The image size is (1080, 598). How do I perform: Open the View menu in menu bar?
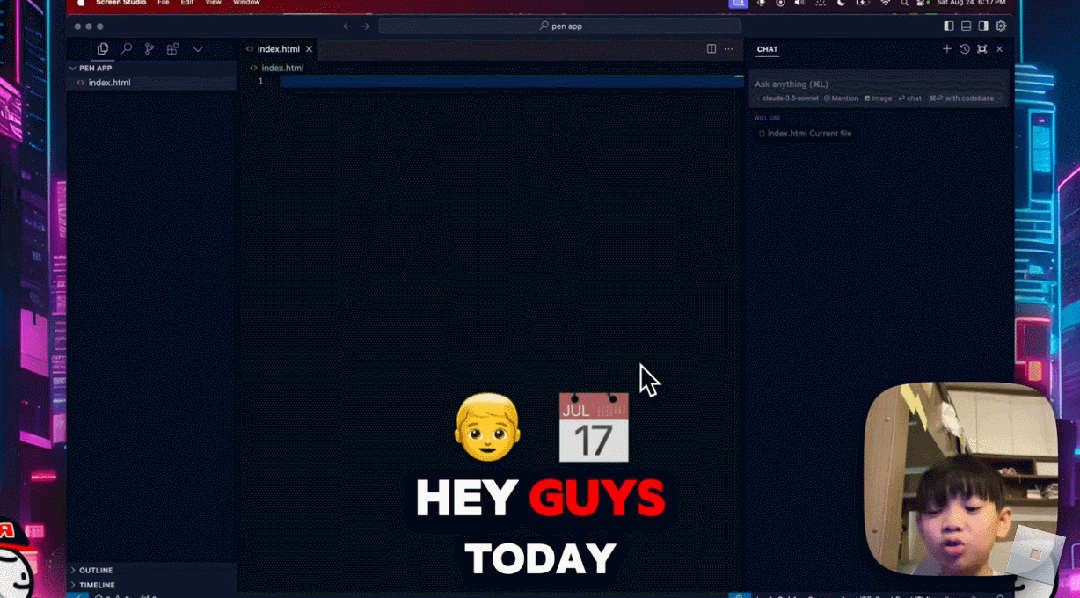click(x=213, y=3)
